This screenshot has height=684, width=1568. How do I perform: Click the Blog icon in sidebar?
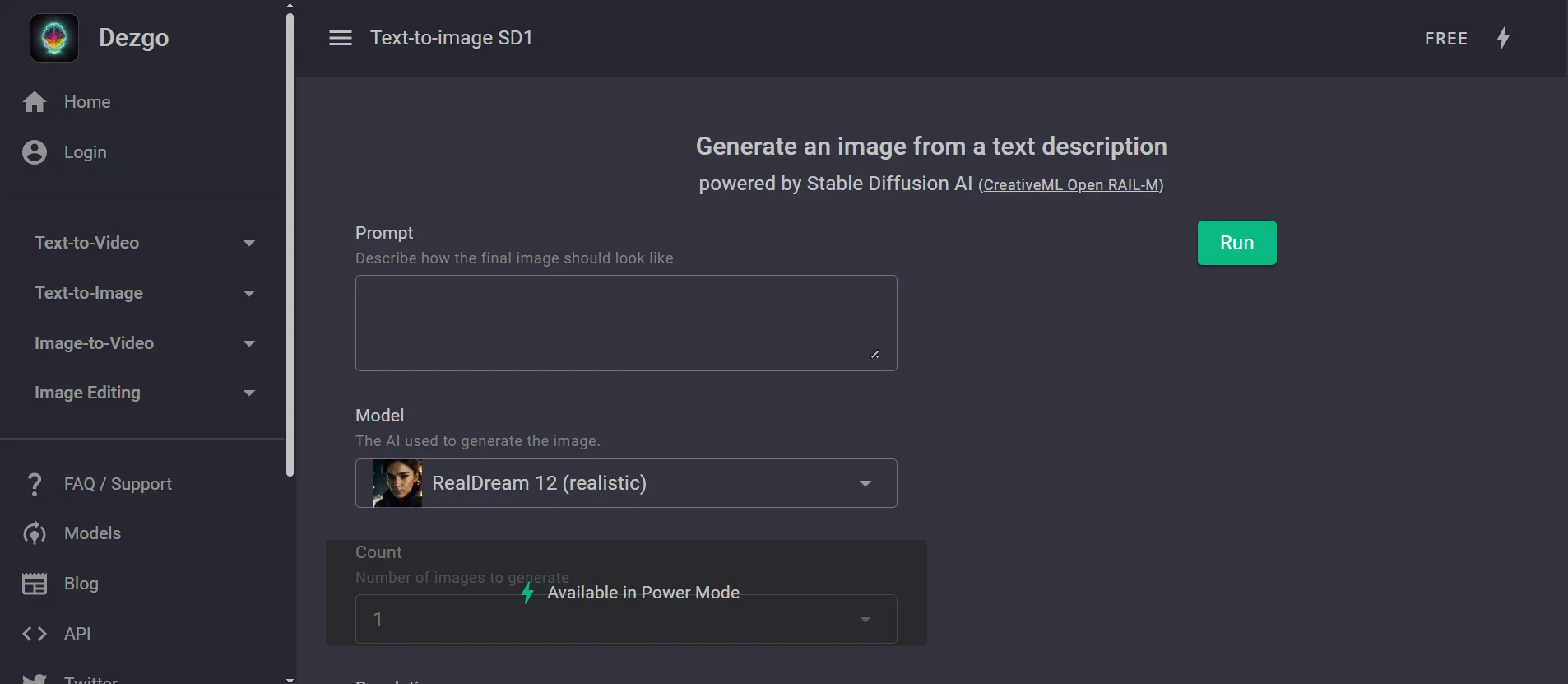(35, 584)
